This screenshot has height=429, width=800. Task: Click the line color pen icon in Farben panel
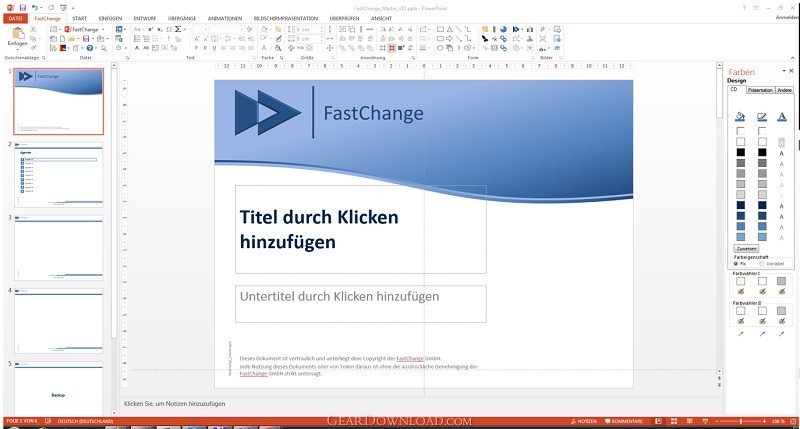[762, 117]
